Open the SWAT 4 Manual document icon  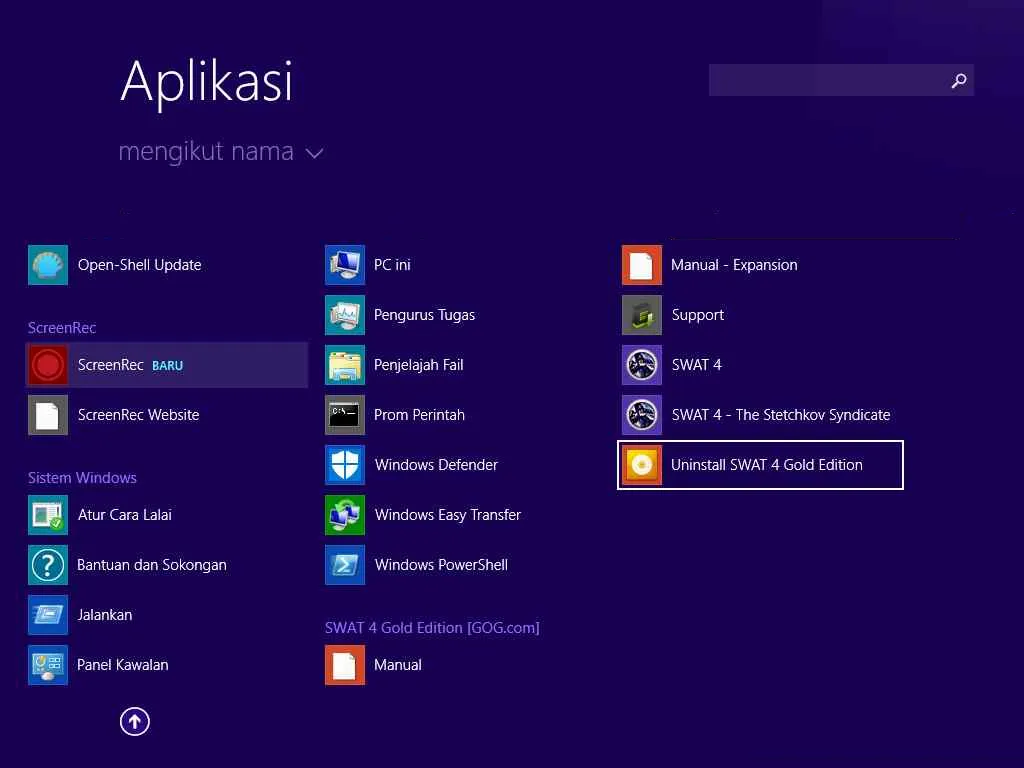click(345, 665)
